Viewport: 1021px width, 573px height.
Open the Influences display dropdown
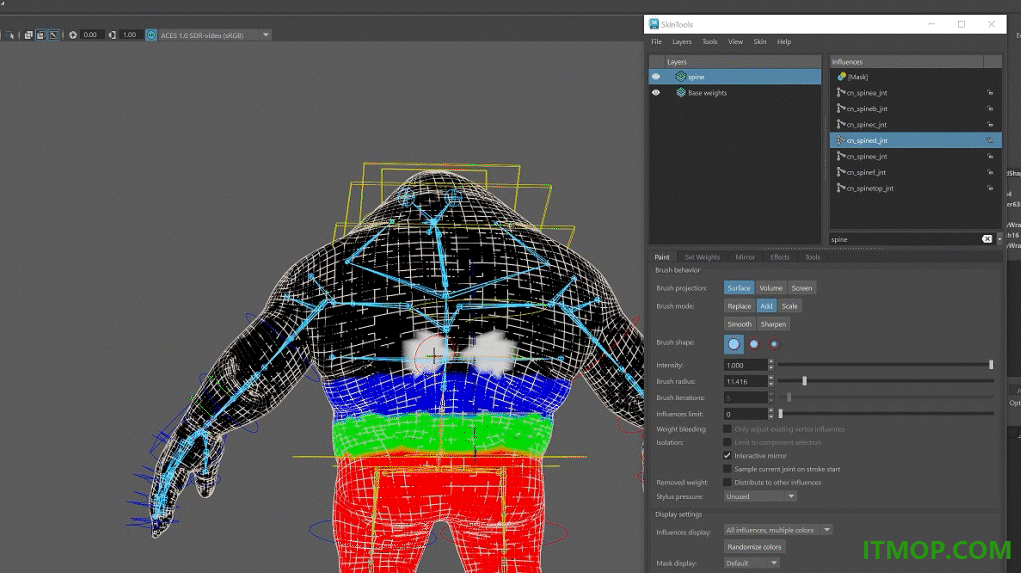point(778,530)
